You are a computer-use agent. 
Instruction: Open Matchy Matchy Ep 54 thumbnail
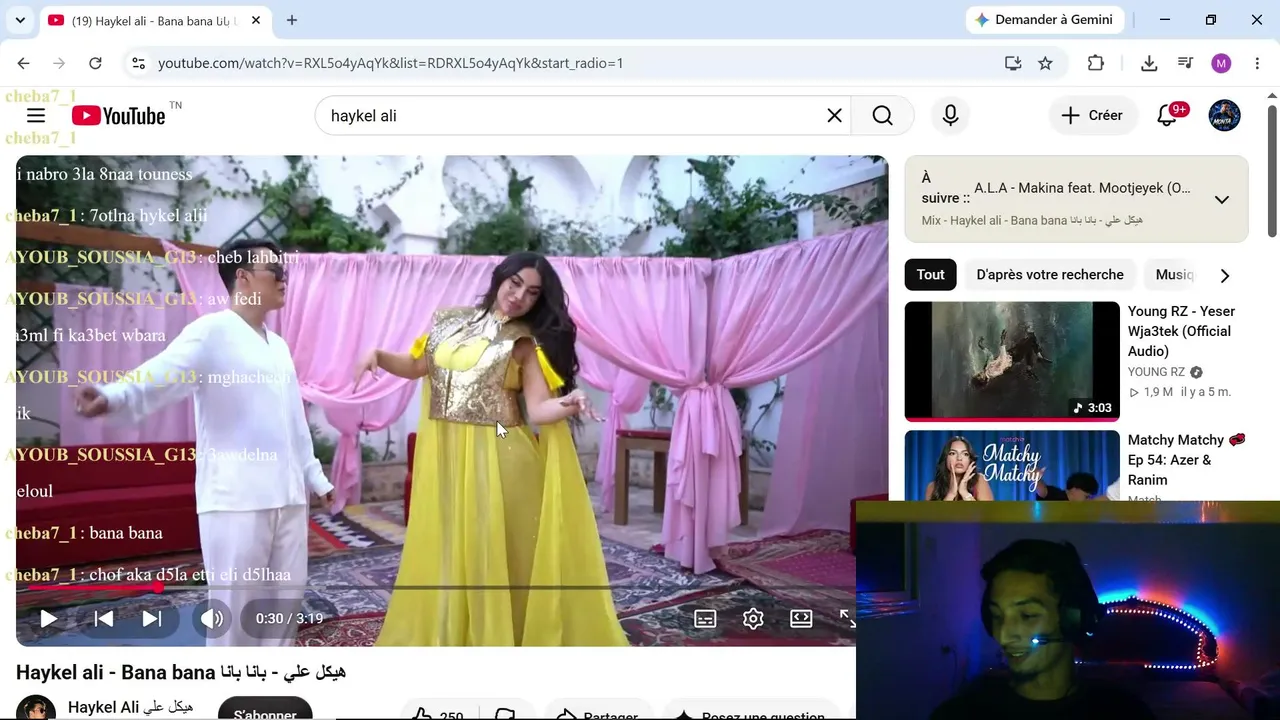tap(1012, 465)
